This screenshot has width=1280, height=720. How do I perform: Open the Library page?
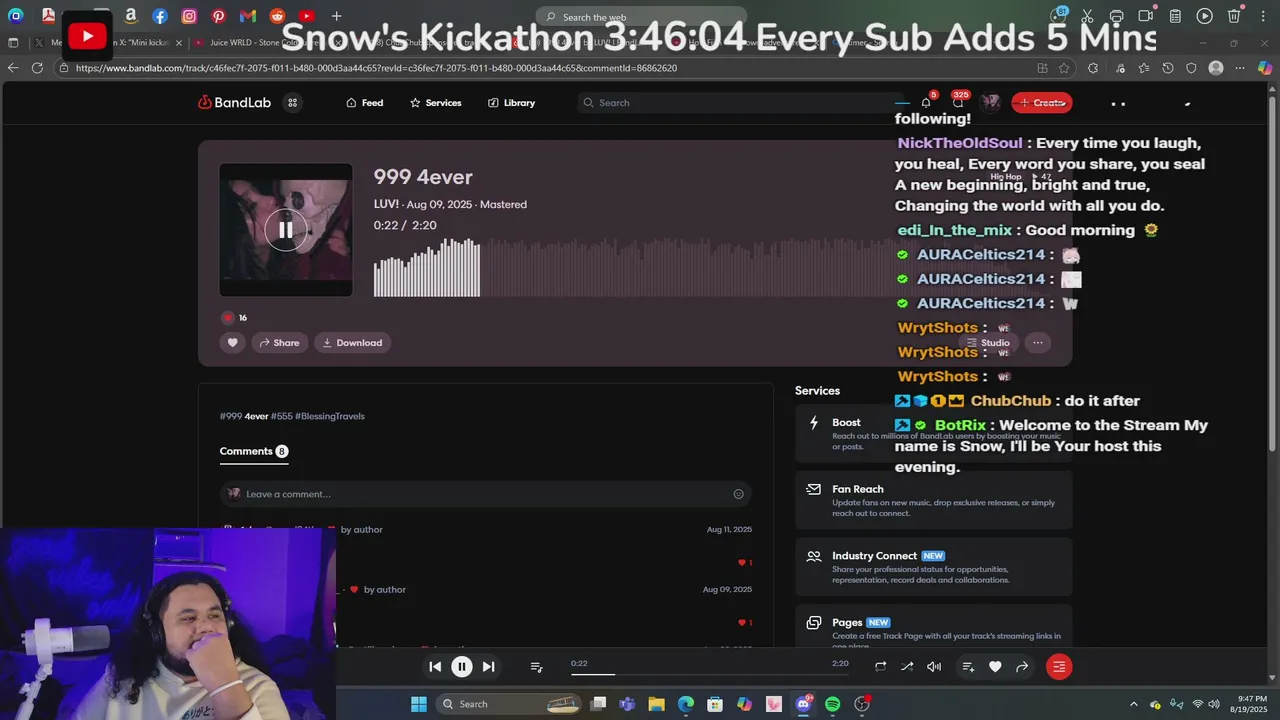pos(511,103)
